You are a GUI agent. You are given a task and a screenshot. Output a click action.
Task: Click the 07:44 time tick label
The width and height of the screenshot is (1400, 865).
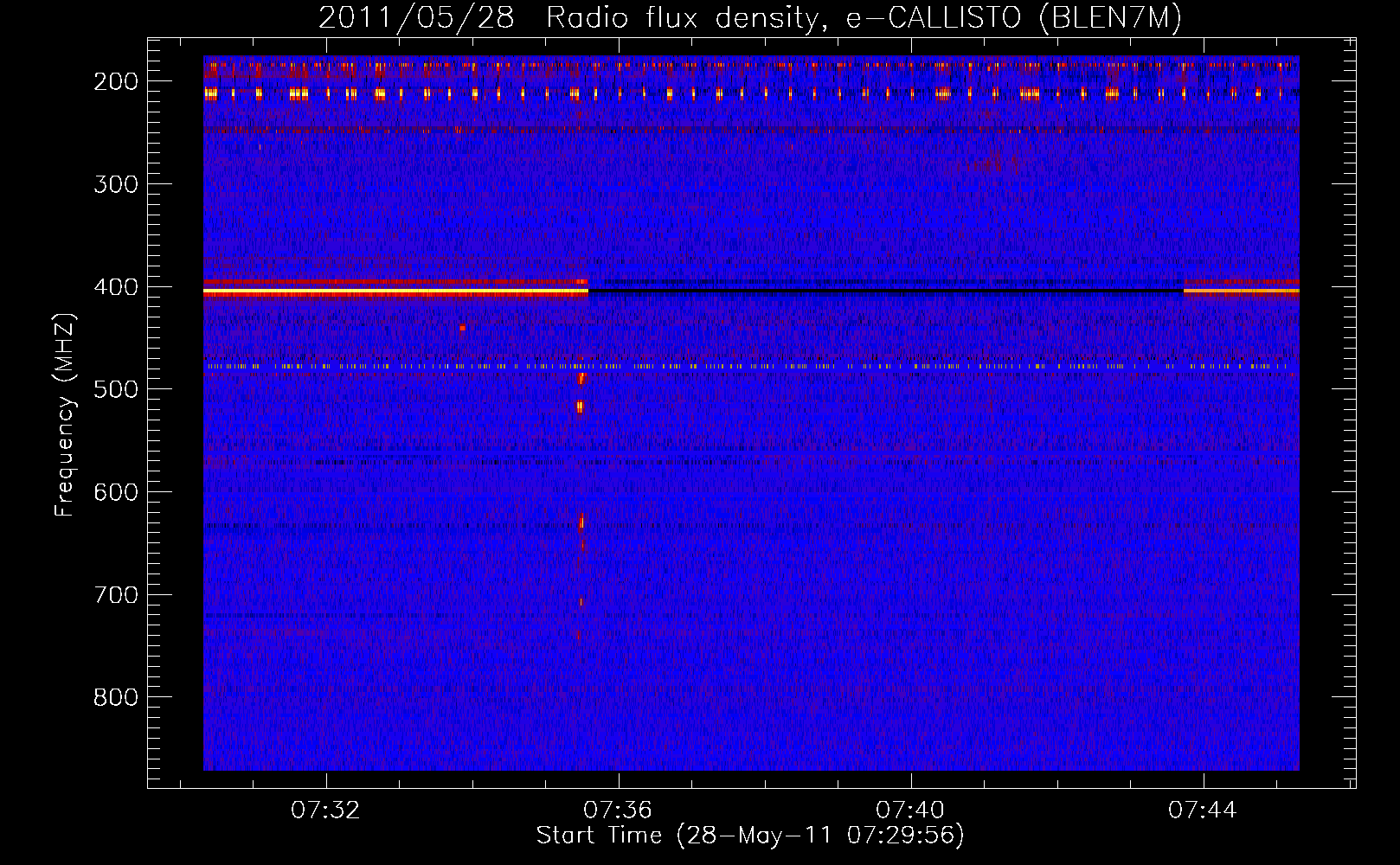click(1203, 811)
